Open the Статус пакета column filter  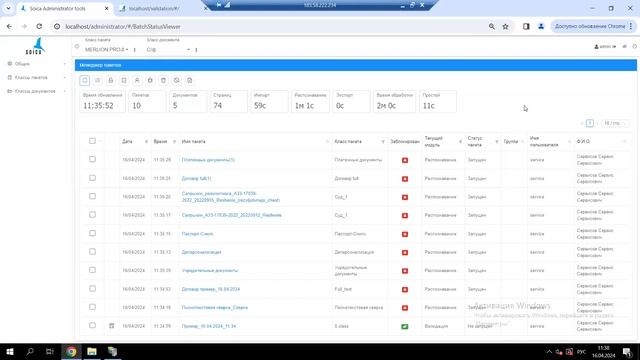(x=497, y=142)
